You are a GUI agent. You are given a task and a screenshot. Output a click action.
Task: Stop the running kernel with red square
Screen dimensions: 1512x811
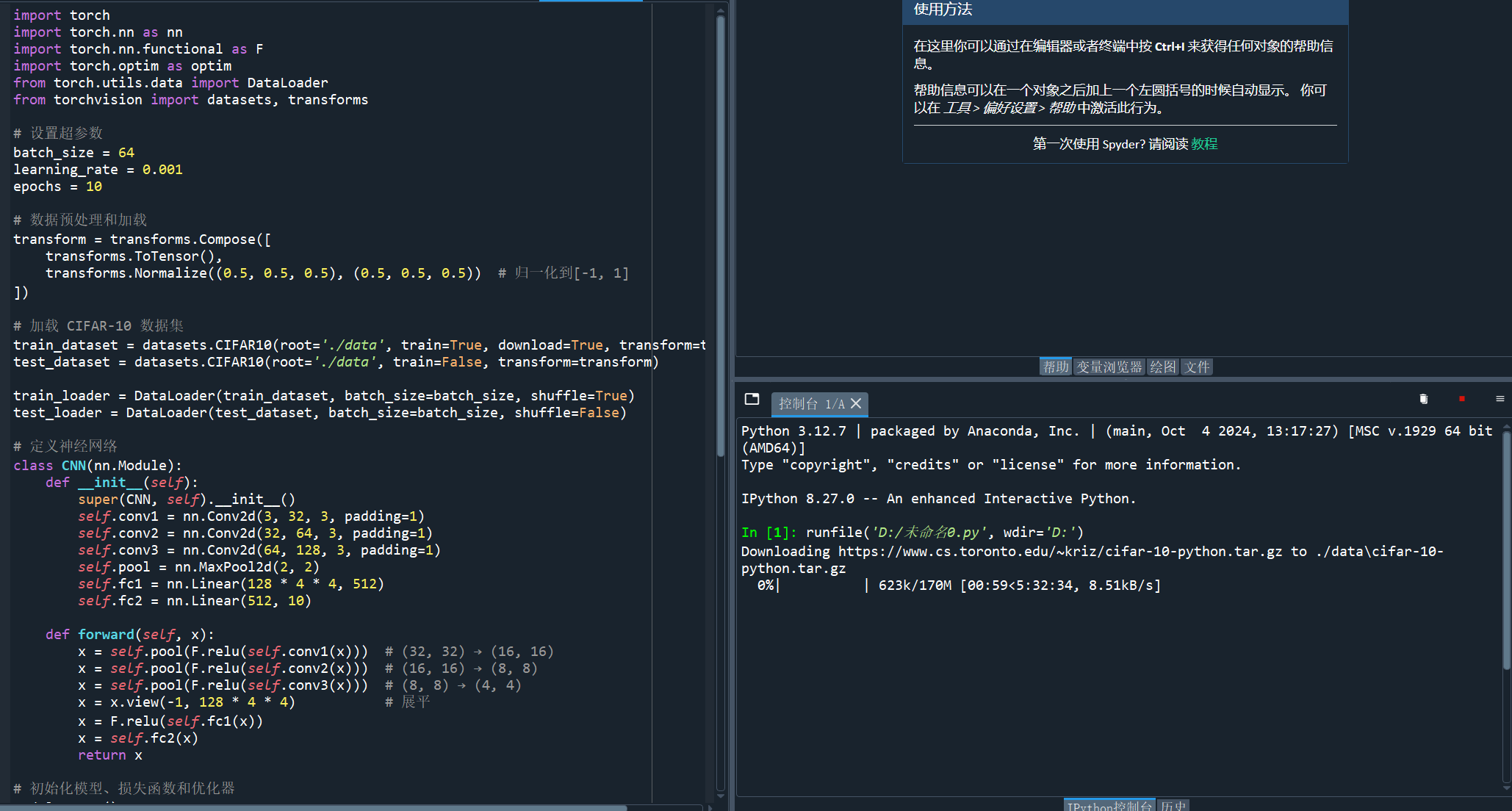pyautogui.click(x=1461, y=399)
